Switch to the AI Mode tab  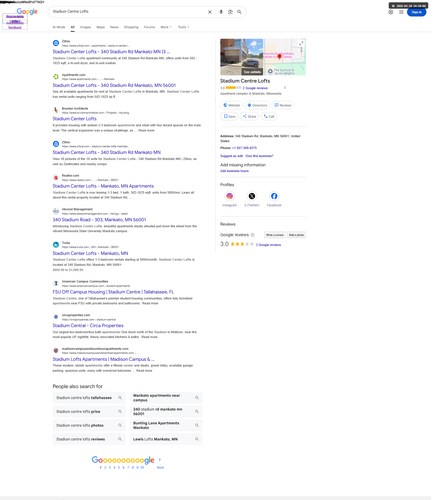pos(59,27)
